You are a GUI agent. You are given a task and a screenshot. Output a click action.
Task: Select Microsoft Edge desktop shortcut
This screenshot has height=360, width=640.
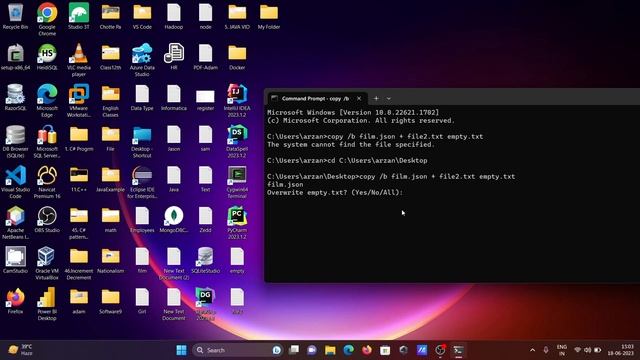(47, 101)
